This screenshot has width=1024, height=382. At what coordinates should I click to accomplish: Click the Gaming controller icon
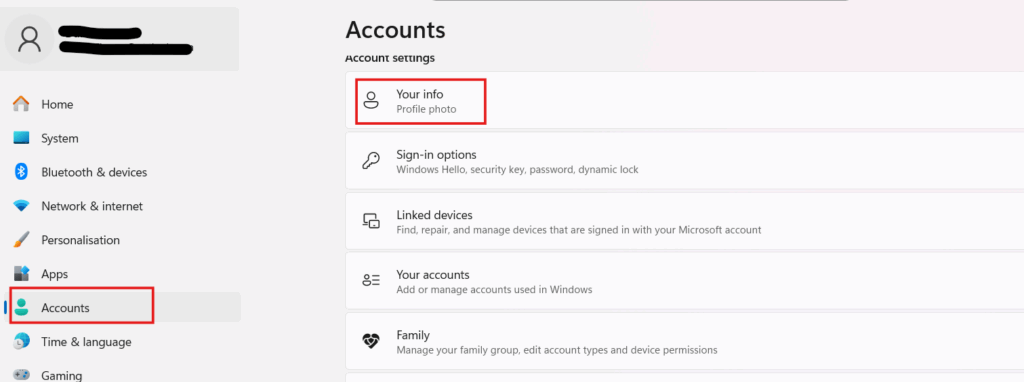coord(22,375)
